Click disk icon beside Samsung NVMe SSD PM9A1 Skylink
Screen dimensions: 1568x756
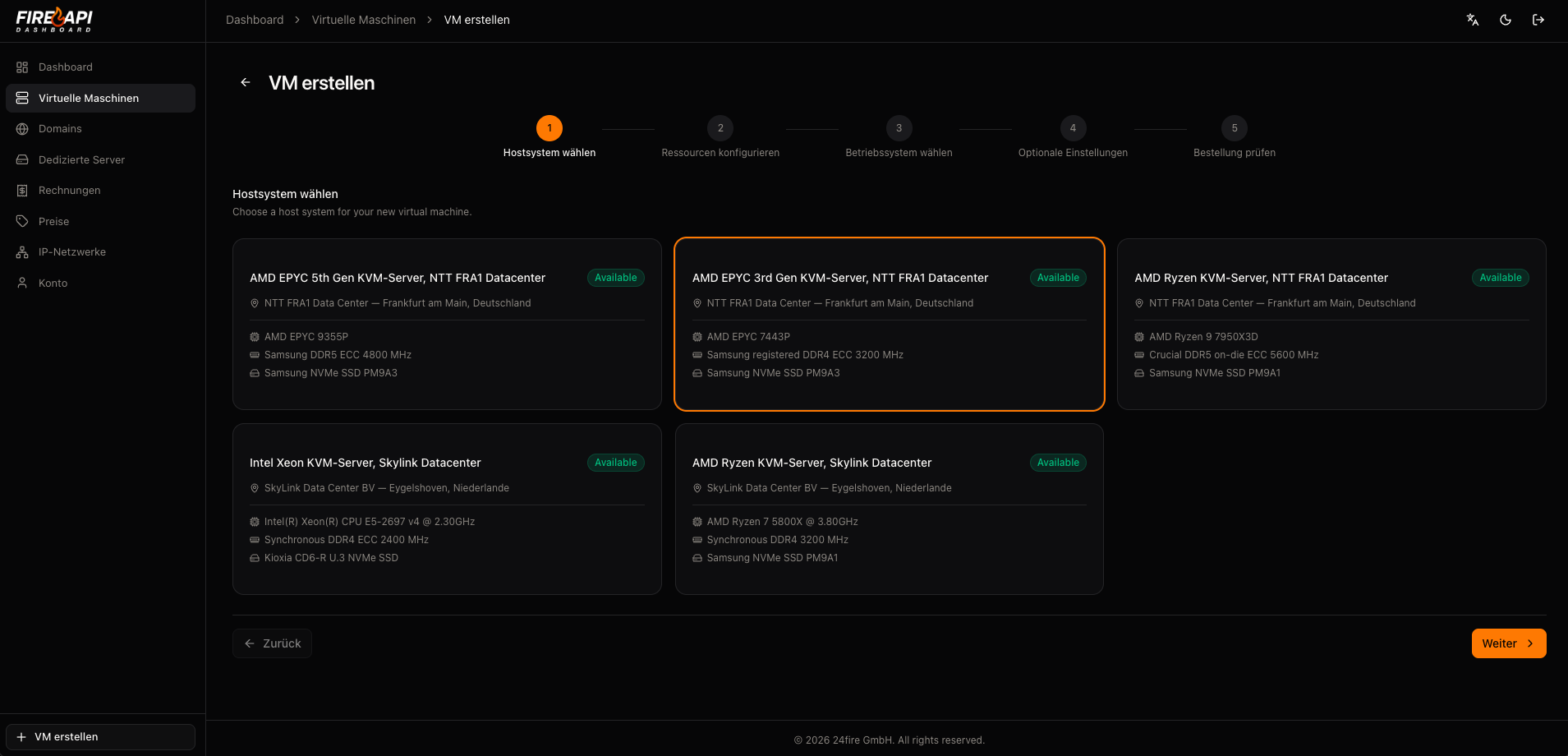(697, 558)
